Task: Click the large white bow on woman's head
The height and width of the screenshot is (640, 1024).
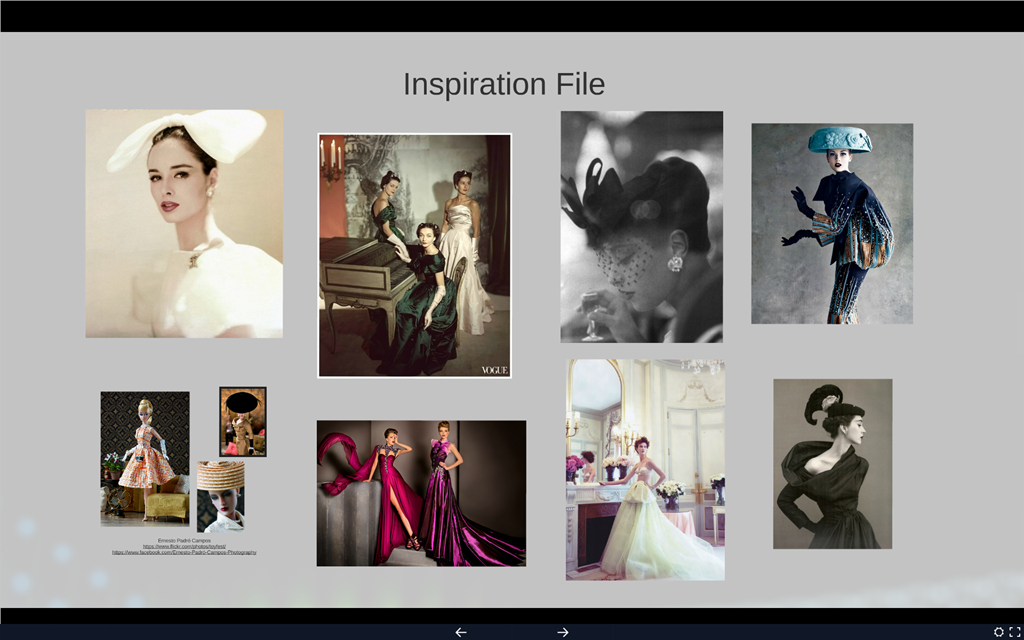Action: coord(190,137)
